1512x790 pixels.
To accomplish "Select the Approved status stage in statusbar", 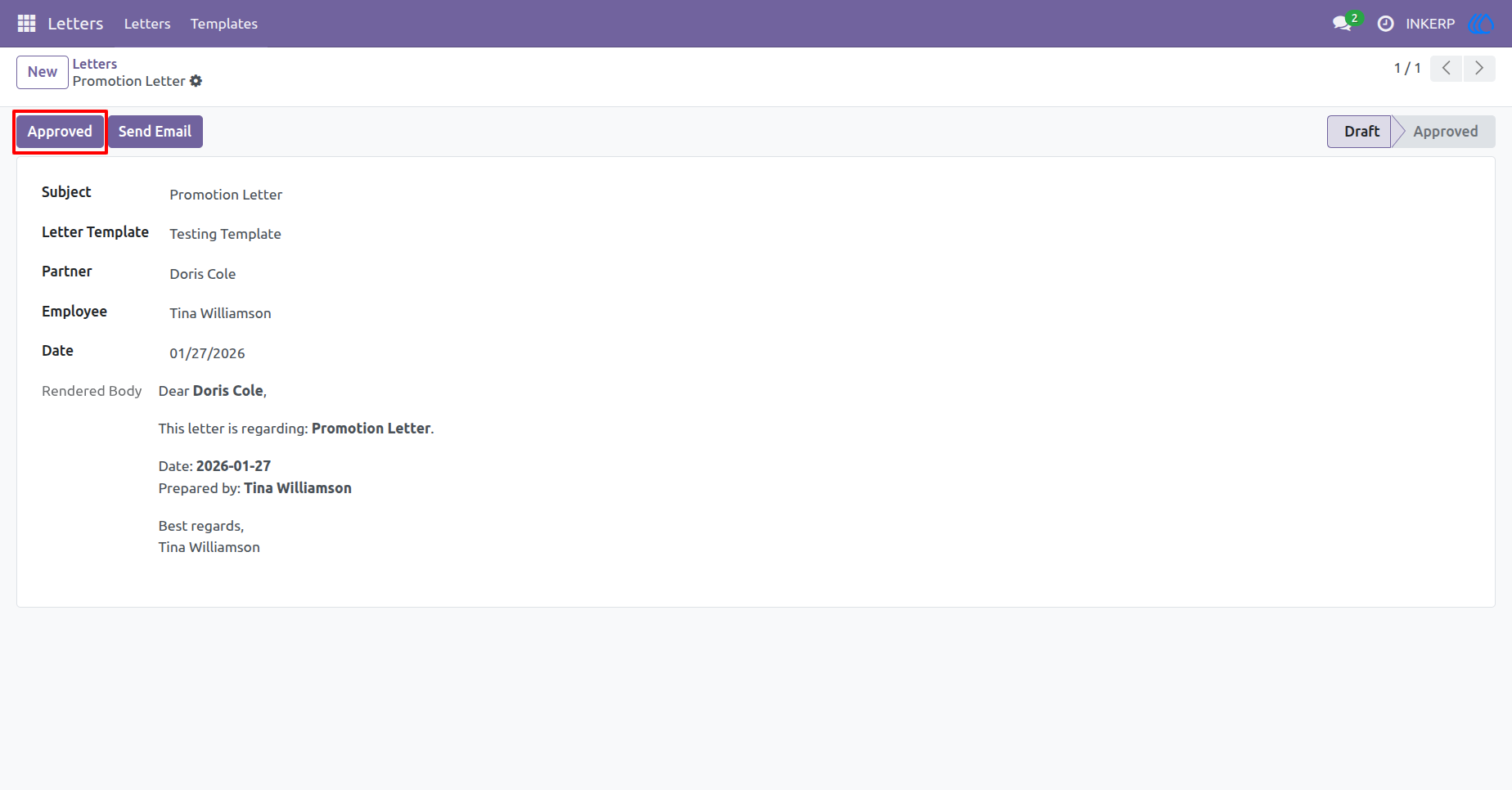I will [x=1445, y=132].
